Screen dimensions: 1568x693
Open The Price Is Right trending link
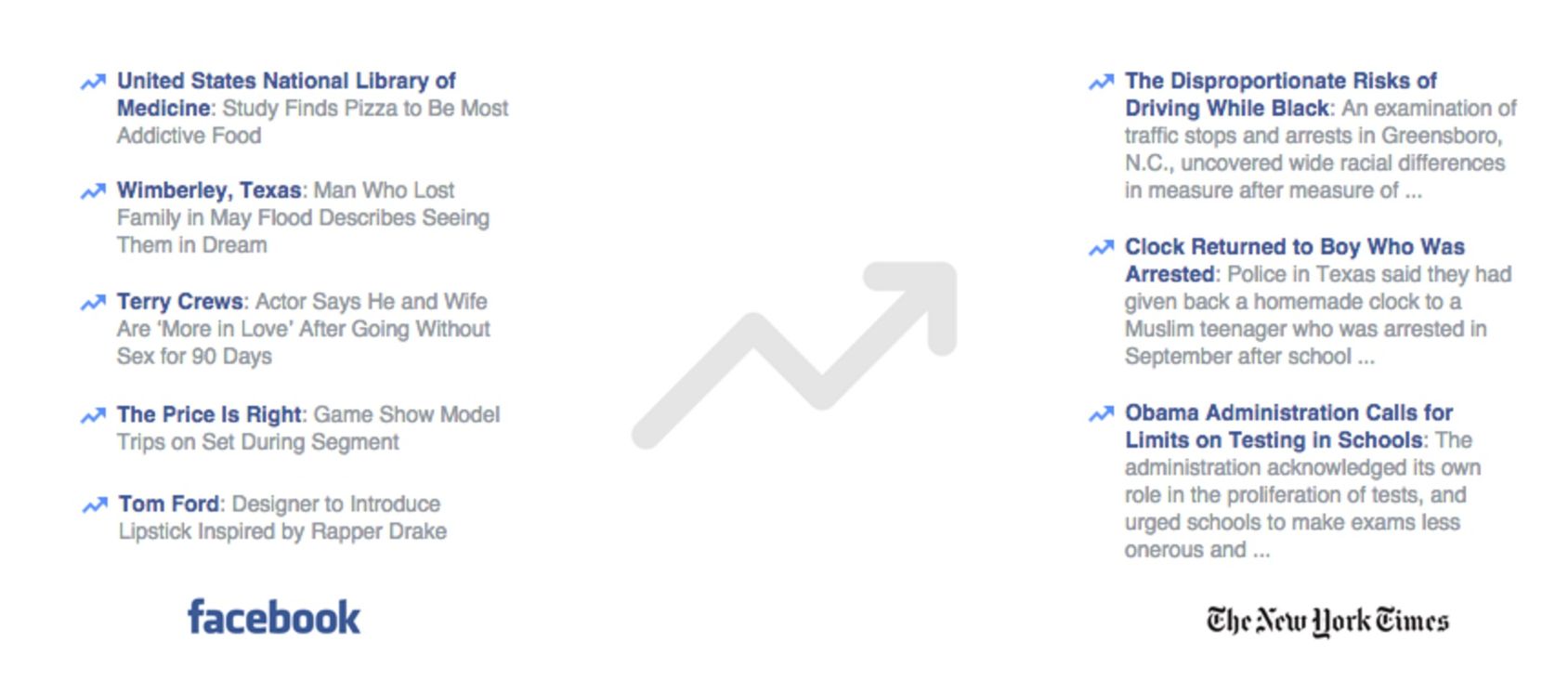[x=210, y=414]
